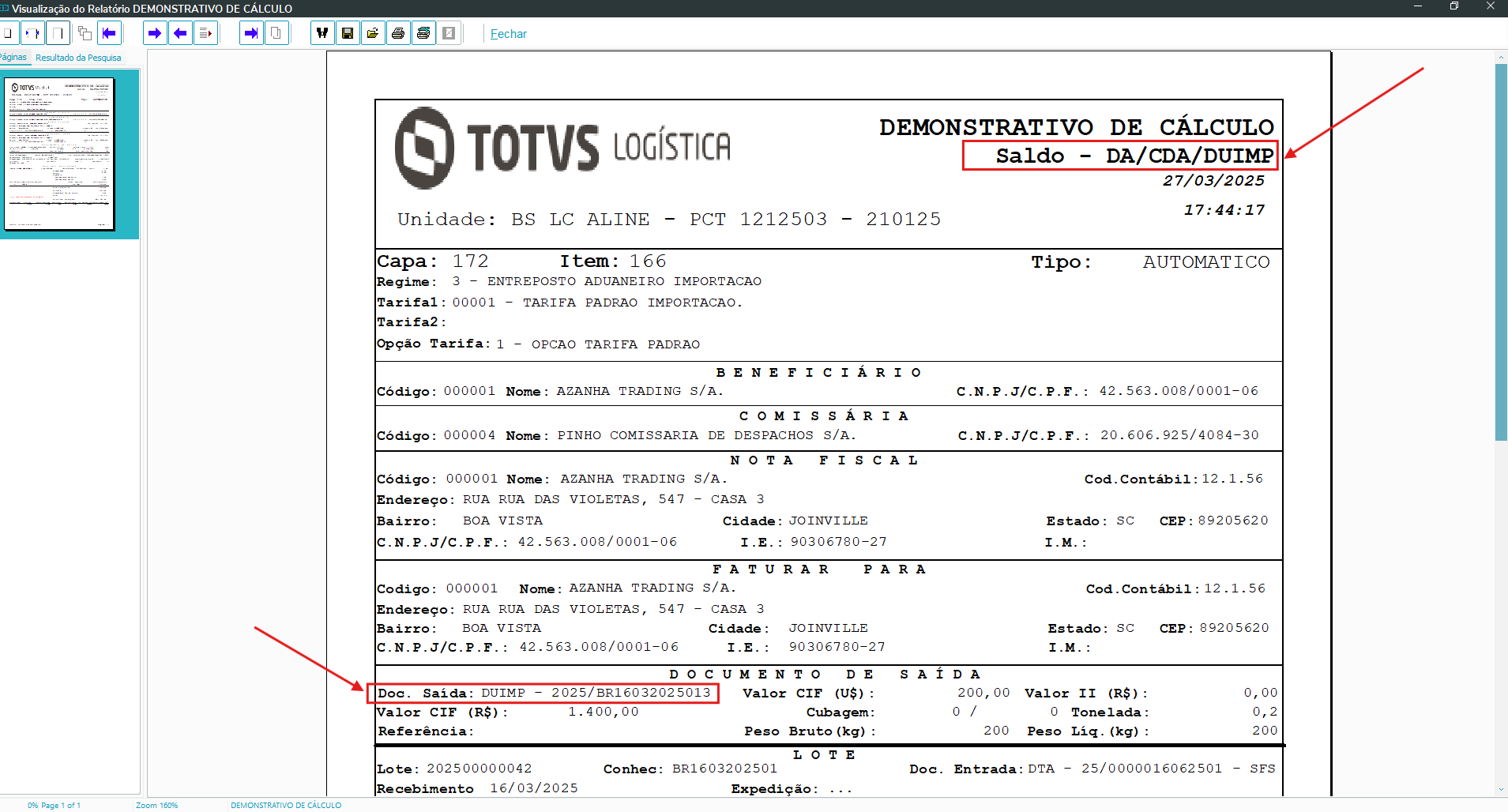Click the C.N.P.J value '20.606.925/4084-30'
This screenshot has width=1508, height=812.
tap(1179, 435)
